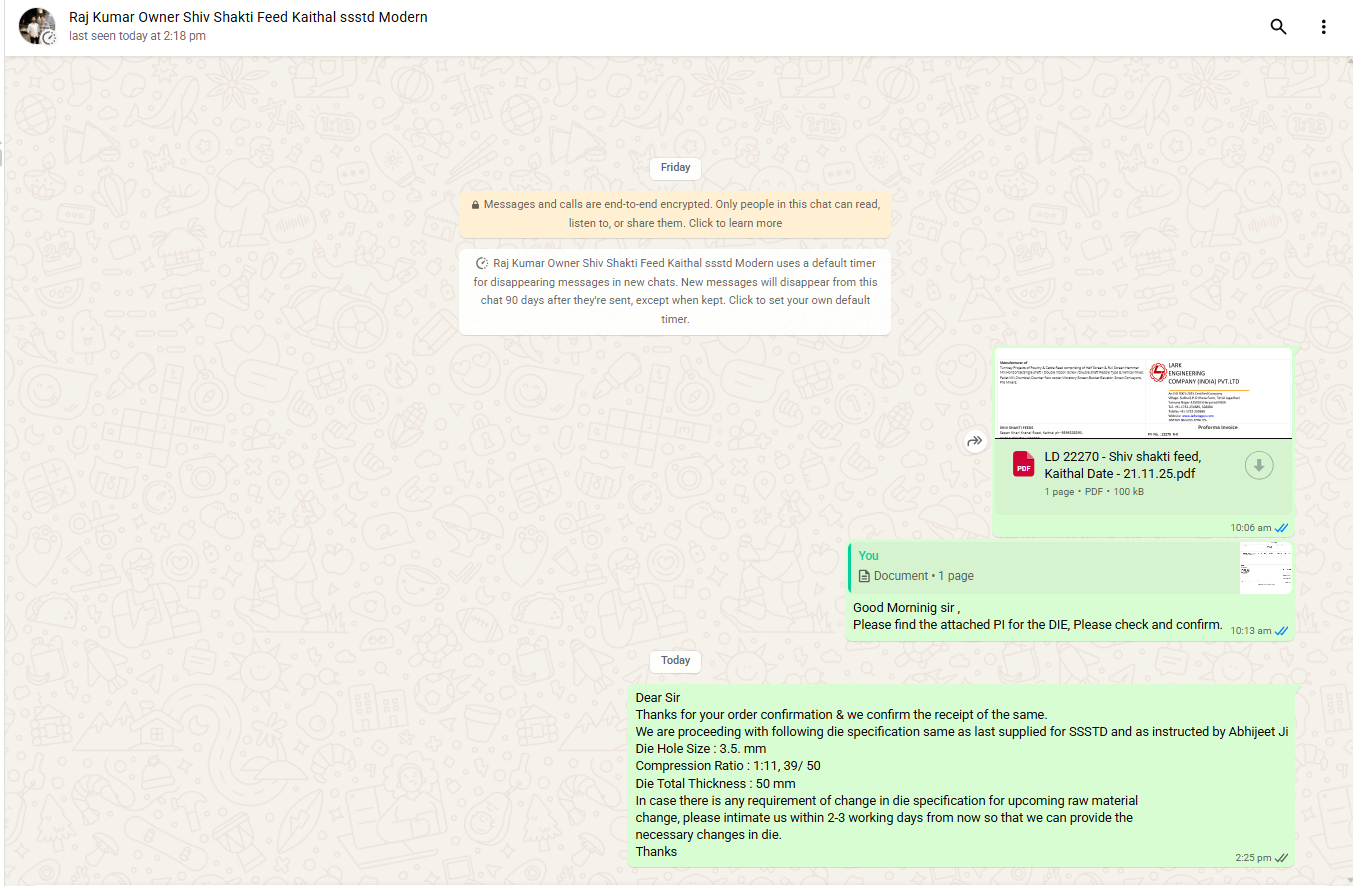Click the quoted document thumbnail
Screen dimensions: 1353x886
pyautogui.click(x=1265, y=568)
